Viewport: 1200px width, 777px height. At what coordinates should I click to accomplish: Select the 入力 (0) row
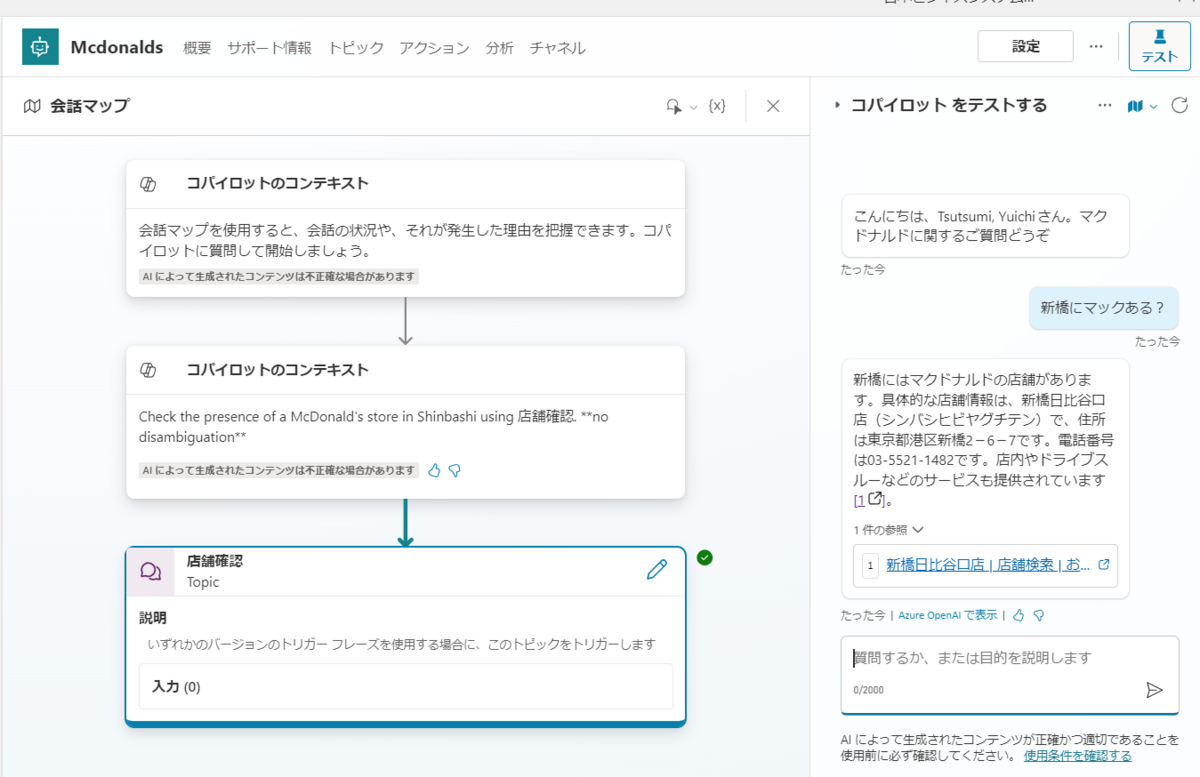[405, 686]
